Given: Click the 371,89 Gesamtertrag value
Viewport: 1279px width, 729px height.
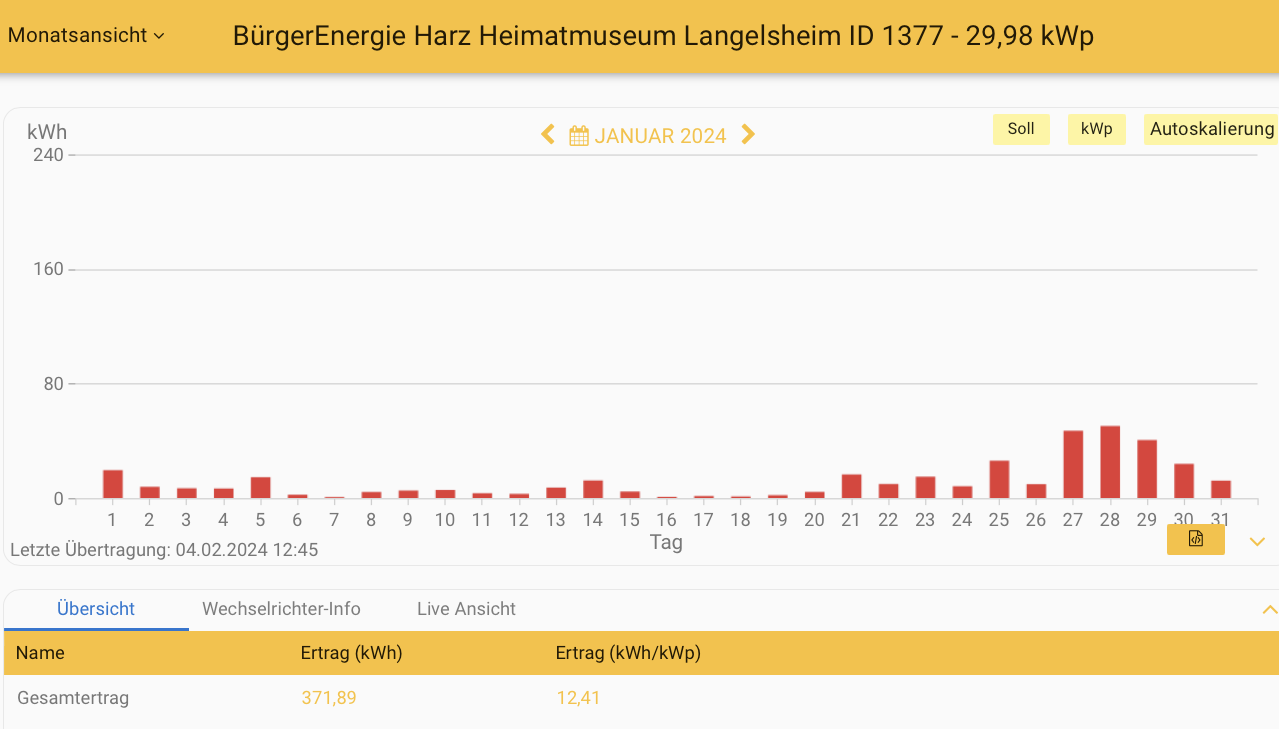Looking at the screenshot, I should click(x=329, y=697).
